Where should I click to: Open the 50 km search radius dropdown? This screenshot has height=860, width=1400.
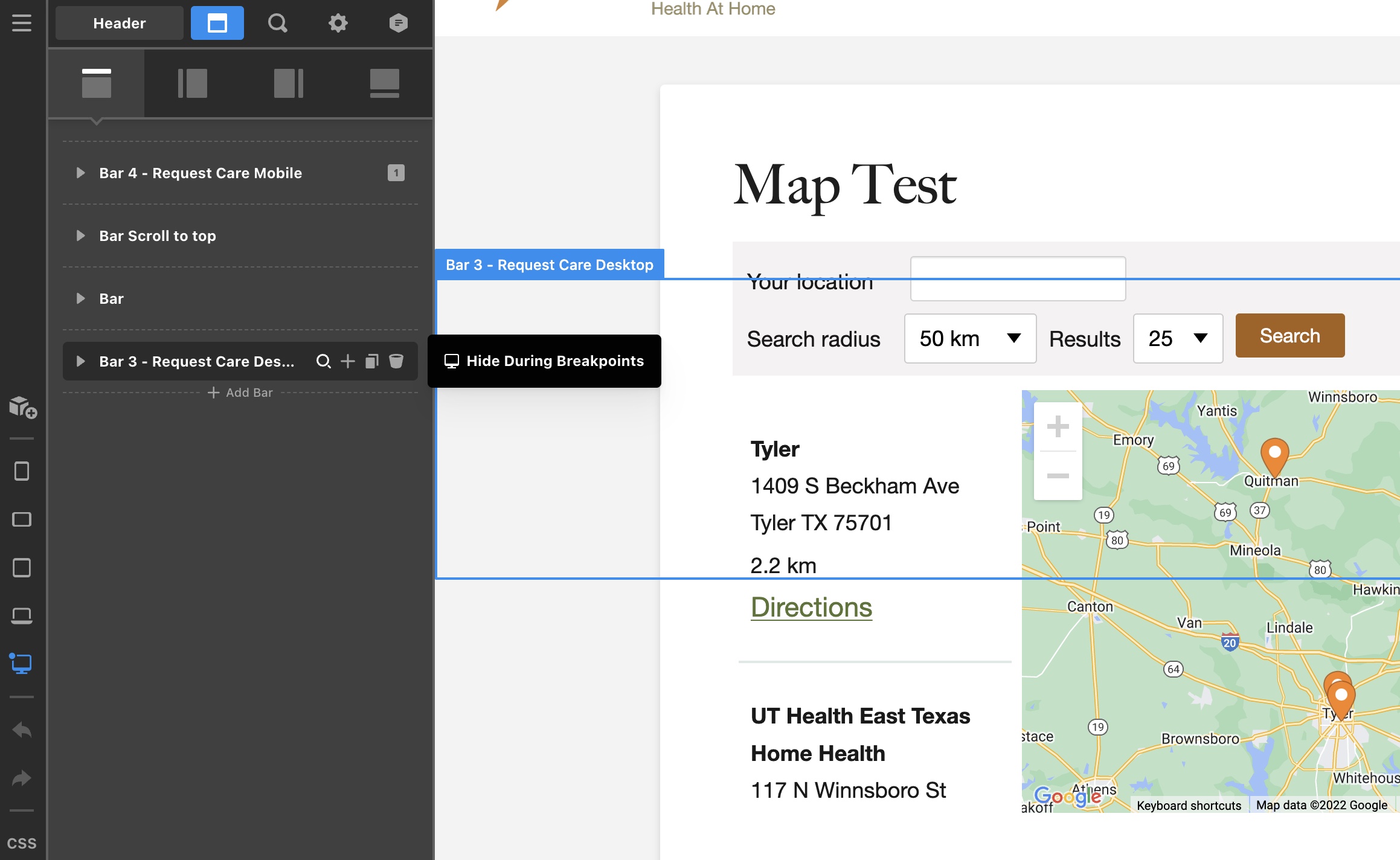tap(969, 338)
